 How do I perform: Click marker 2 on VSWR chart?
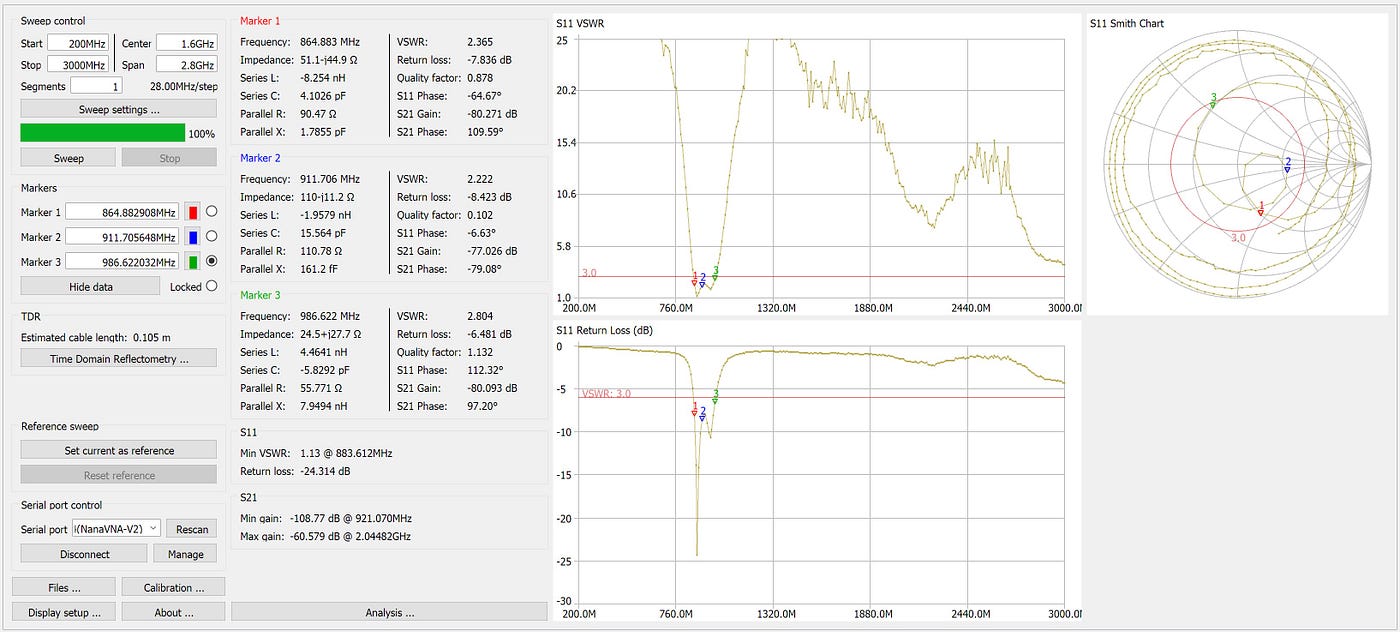[702, 281]
